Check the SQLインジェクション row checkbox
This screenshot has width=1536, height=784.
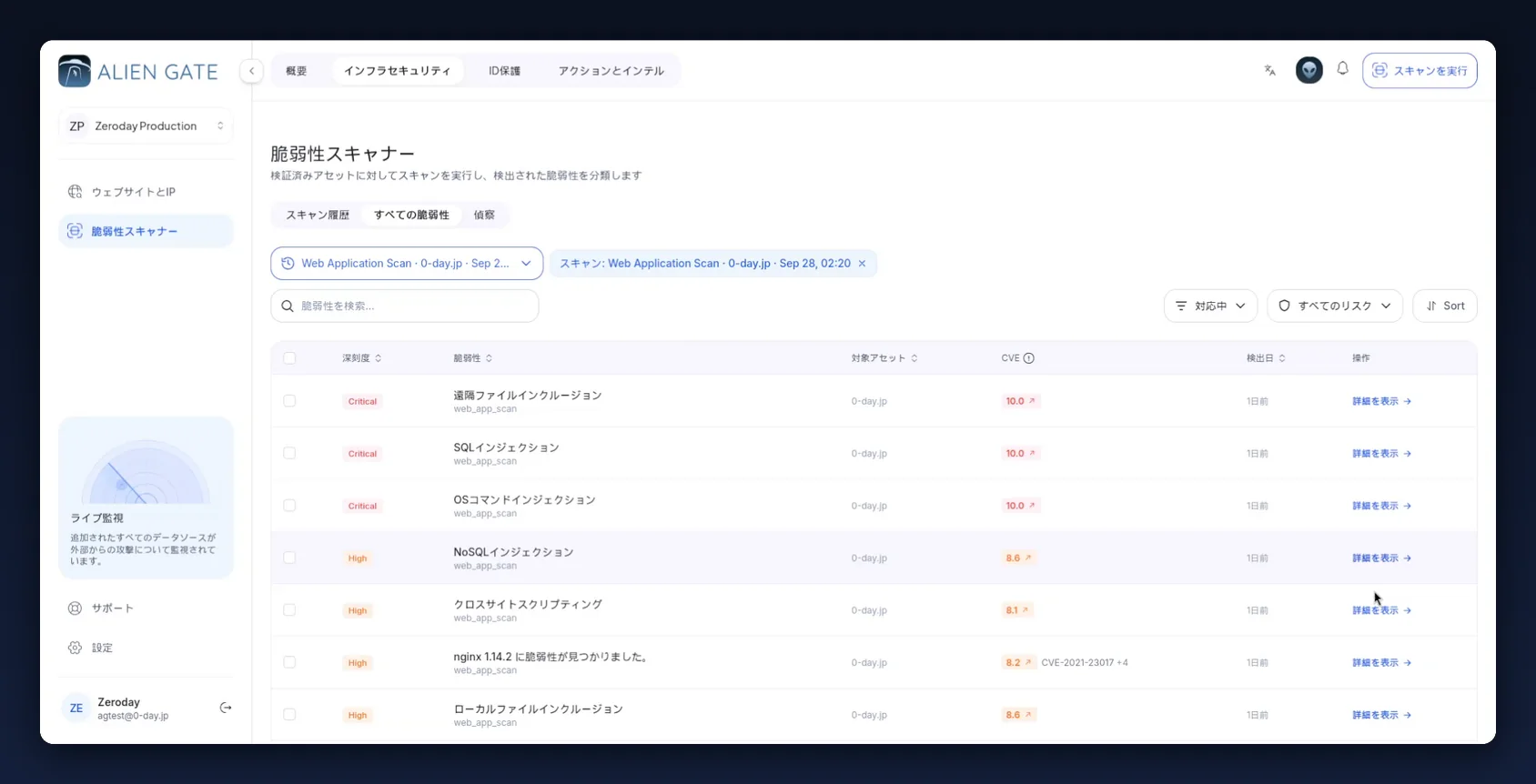(x=289, y=453)
